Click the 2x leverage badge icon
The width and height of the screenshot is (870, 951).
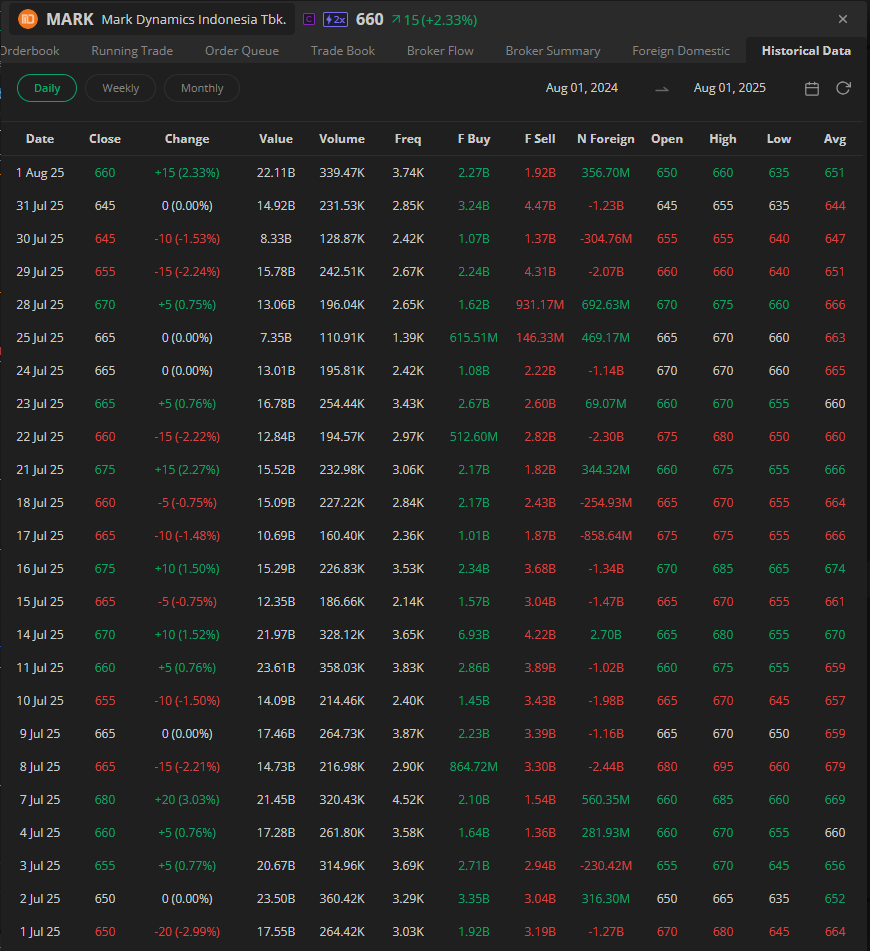click(x=335, y=19)
